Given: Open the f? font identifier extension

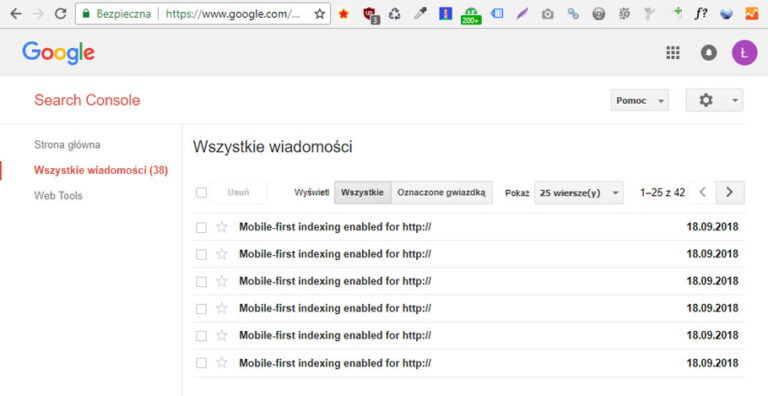Looking at the screenshot, I should pyautogui.click(x=701, y=14).
